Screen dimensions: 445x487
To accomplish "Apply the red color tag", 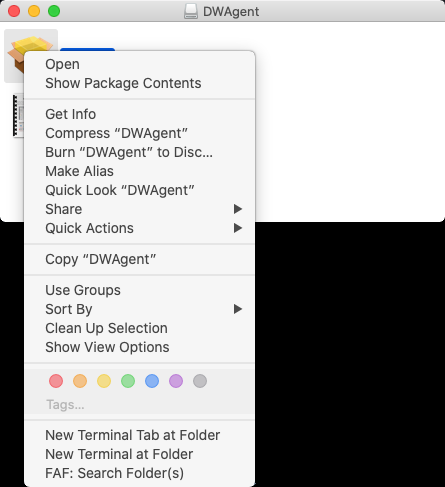I will [56, 381].
